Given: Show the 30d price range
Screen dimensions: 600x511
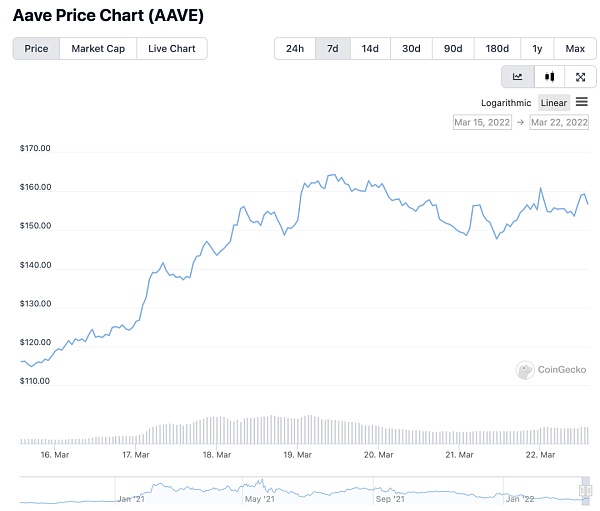Looking at the screenshot, I should [411, 48].
